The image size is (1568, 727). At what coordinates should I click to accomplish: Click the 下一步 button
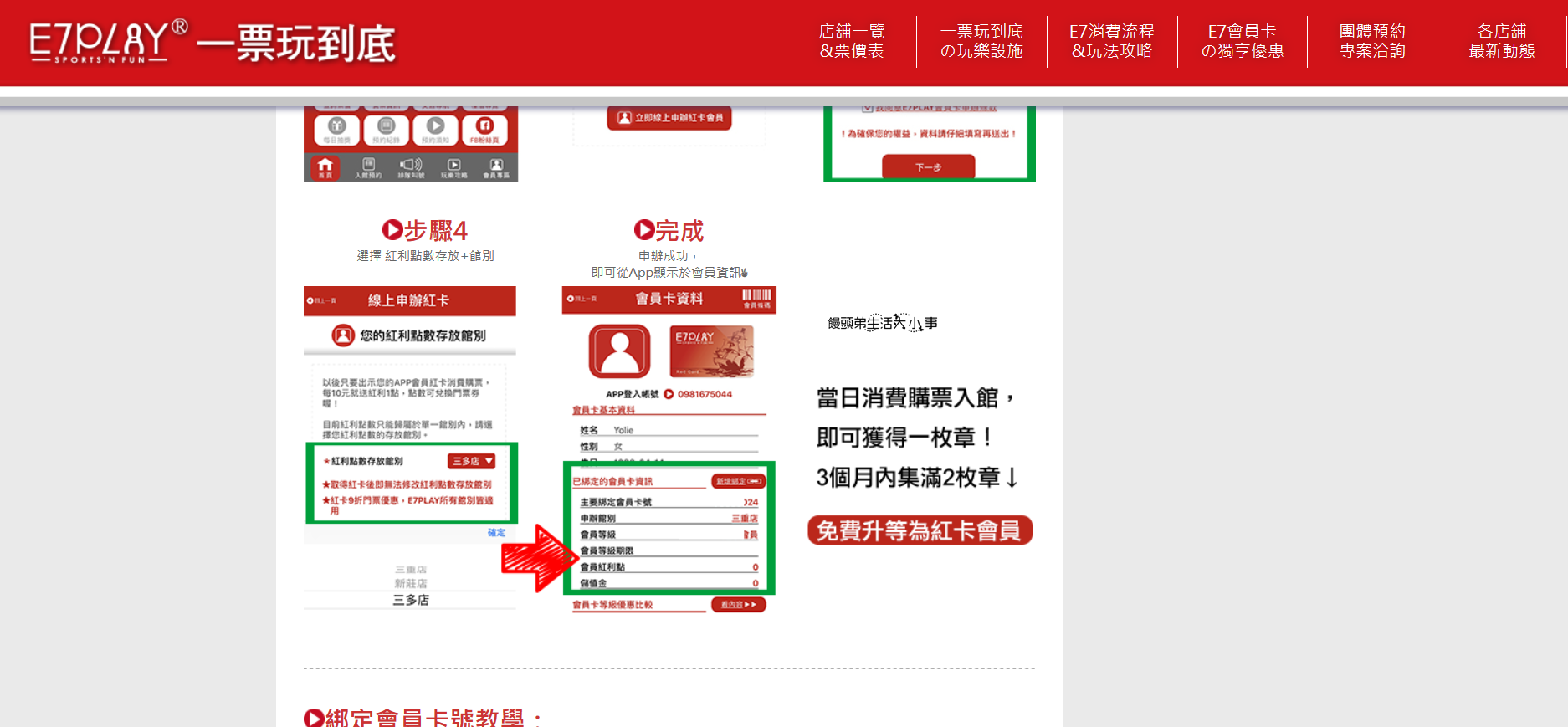(x=928, y=167)
